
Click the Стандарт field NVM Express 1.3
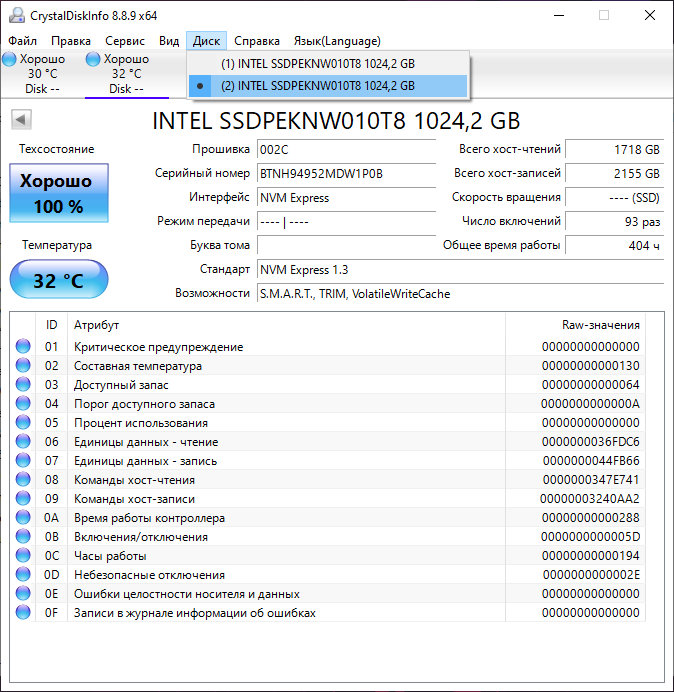pyautogui.click(x=460, y=270)
